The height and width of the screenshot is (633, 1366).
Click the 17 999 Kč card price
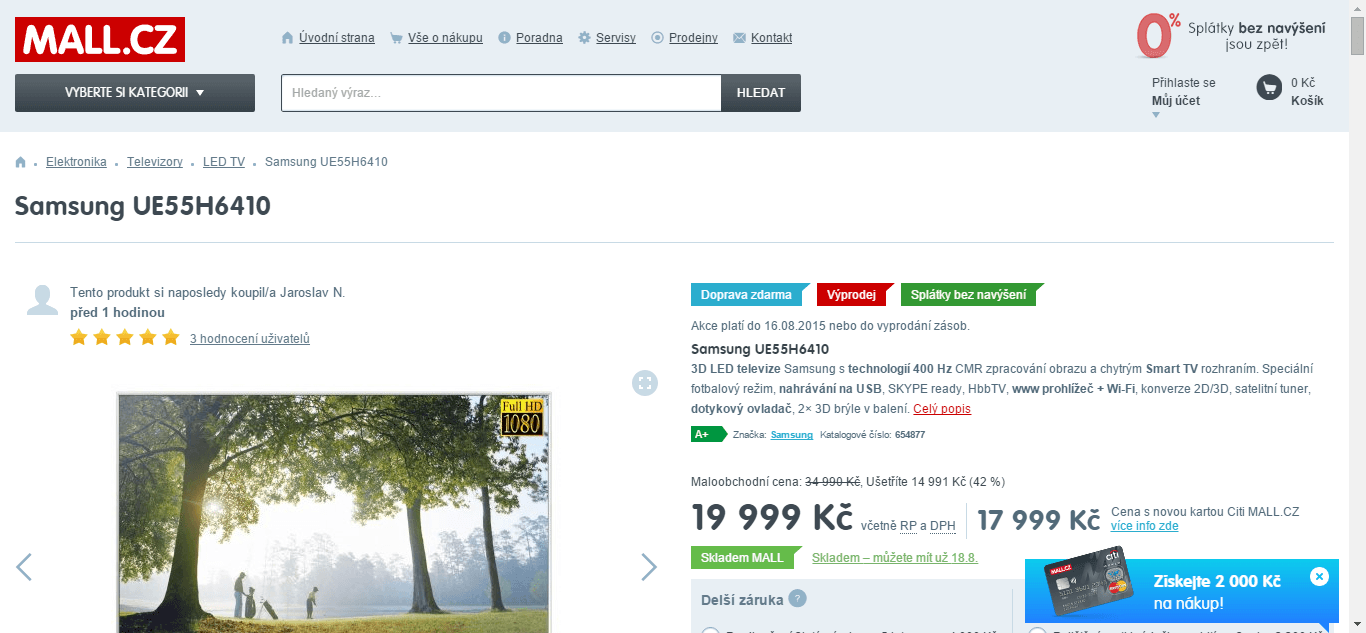click(x=1039, y=520)
